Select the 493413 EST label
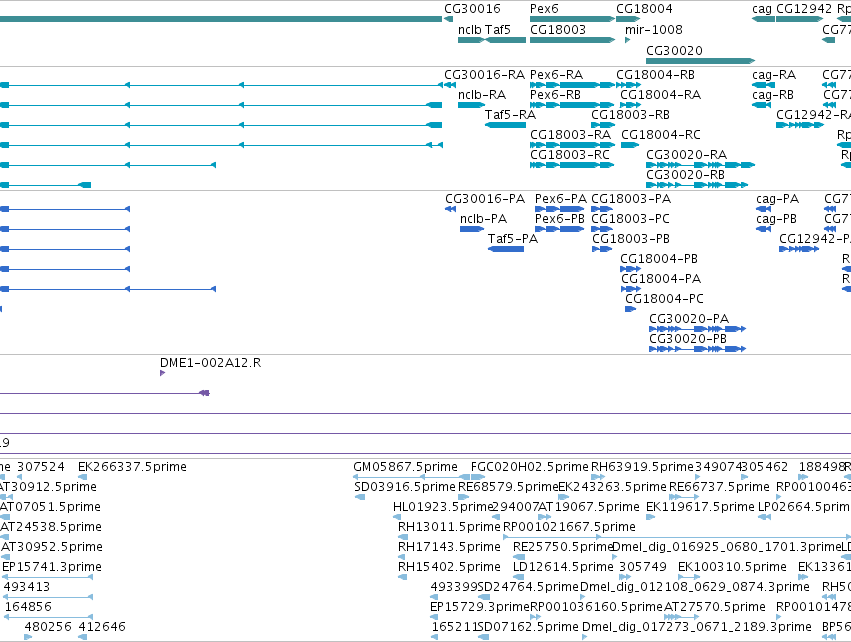851x642 pixels. pos(27,587)
